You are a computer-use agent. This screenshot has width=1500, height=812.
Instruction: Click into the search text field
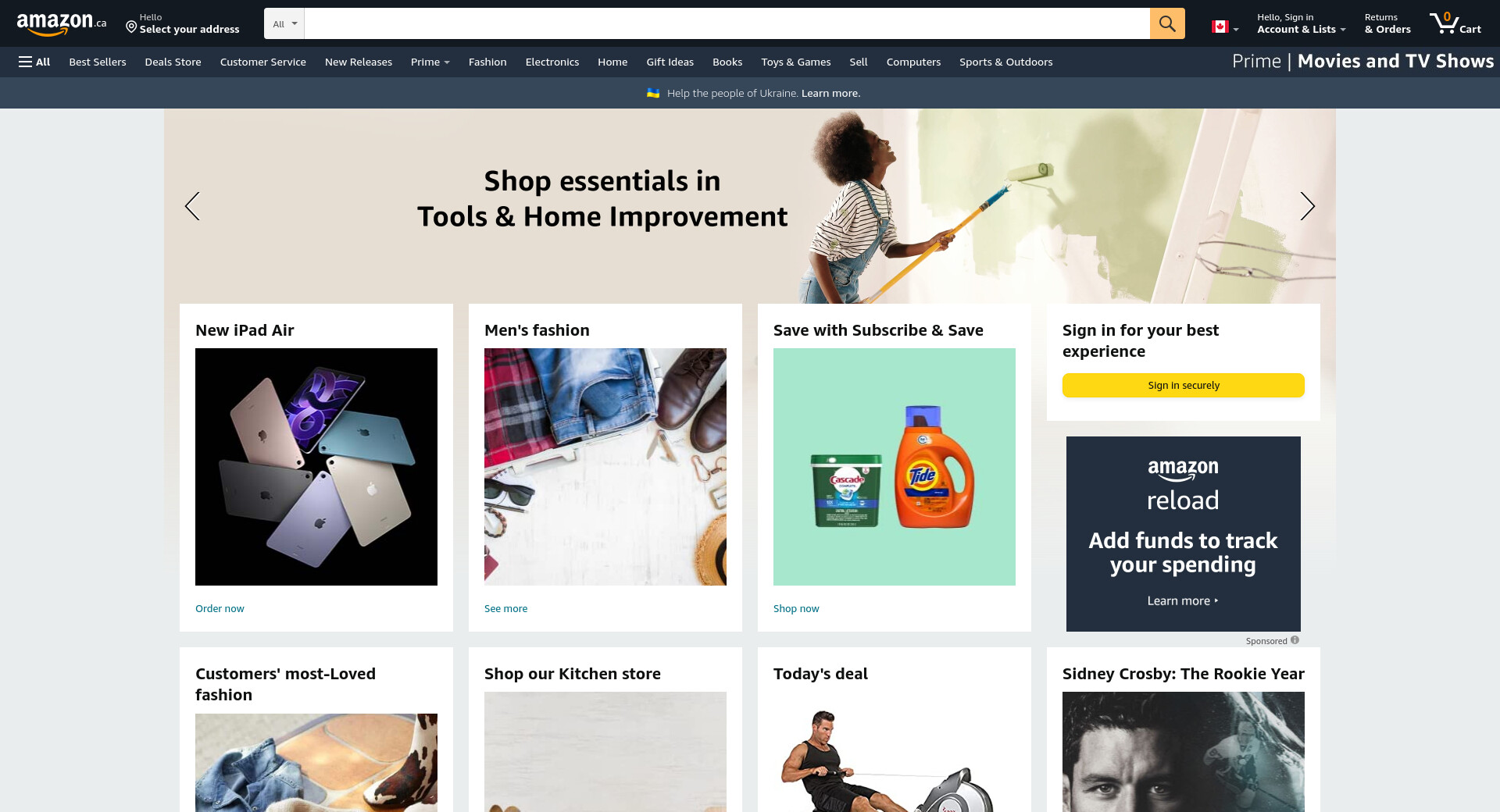(x=727, y=23)
